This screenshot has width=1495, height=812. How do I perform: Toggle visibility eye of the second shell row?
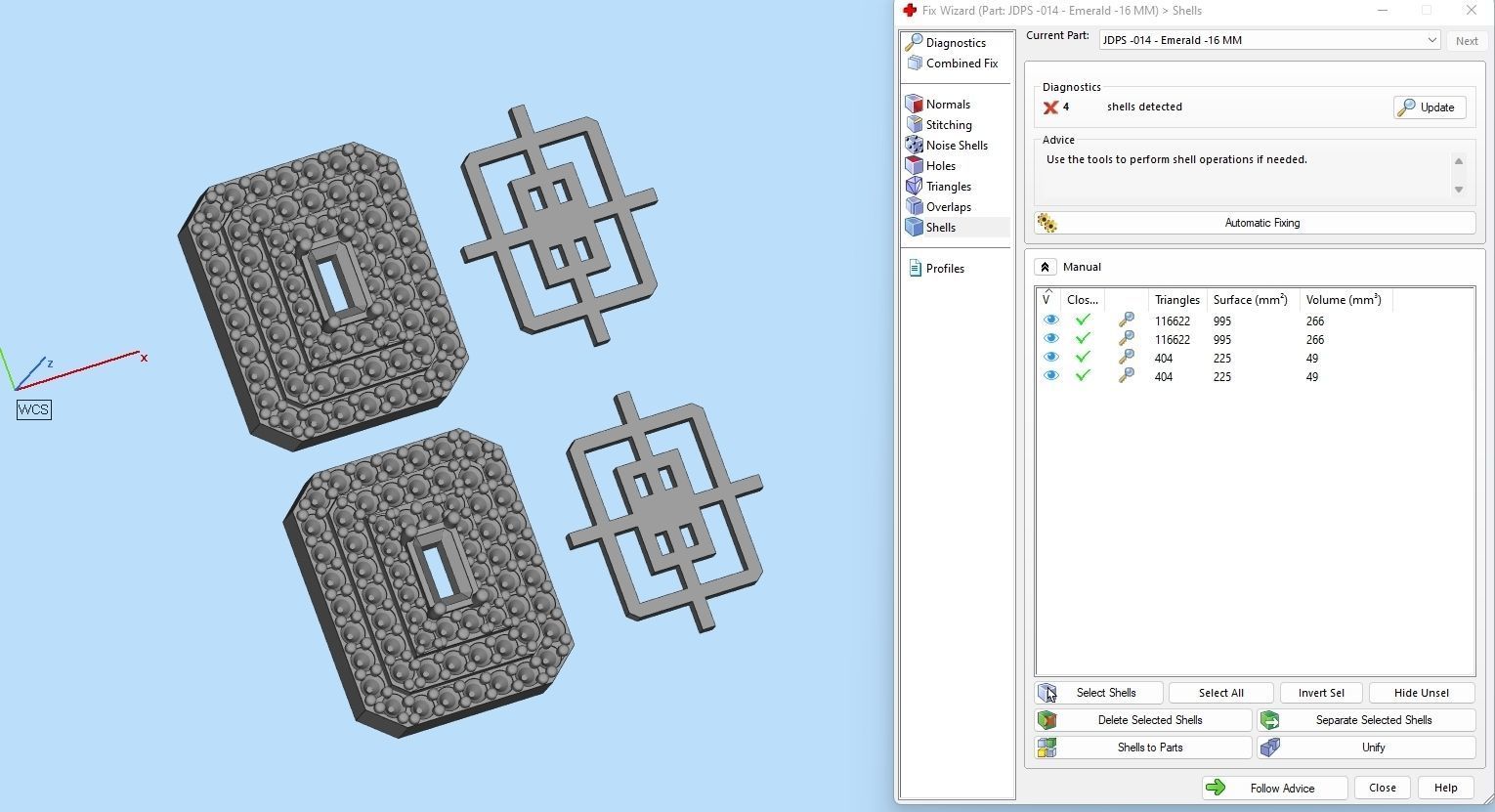pos(1050,339)
